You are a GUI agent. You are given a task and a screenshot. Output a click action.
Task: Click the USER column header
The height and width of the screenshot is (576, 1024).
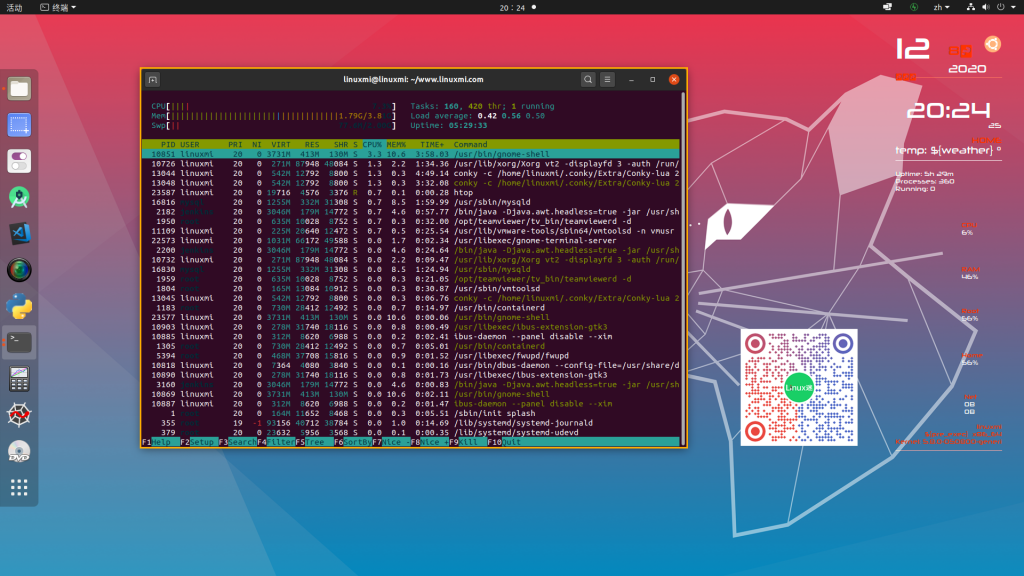coord(189,144)
